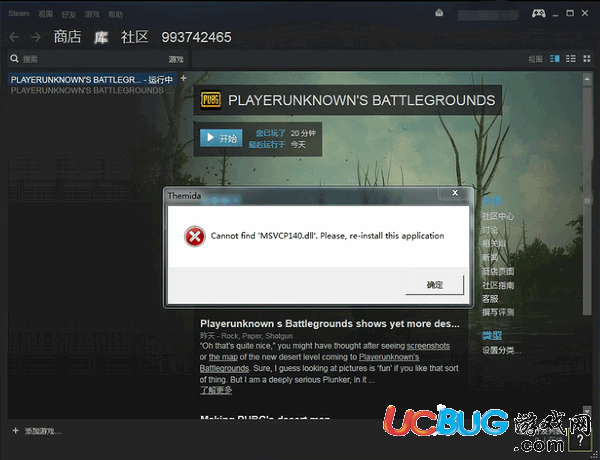Screen dimensions: 600x460
Task: Switch library to detail view icon
Action: tap(554, 59)
